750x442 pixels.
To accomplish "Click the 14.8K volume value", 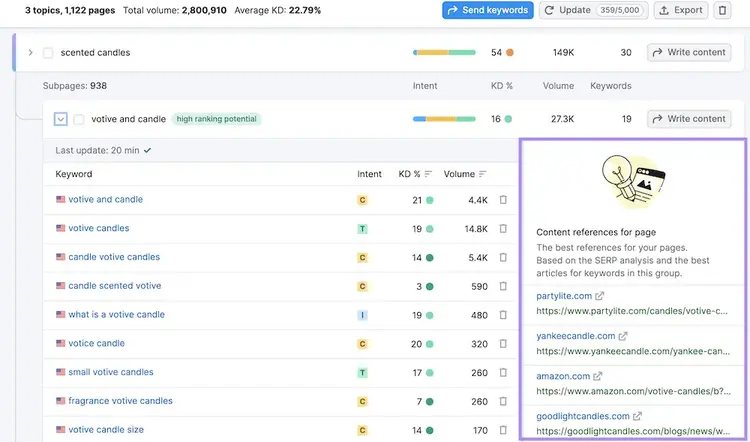I will pyautogui.click(x=476, y=229).
